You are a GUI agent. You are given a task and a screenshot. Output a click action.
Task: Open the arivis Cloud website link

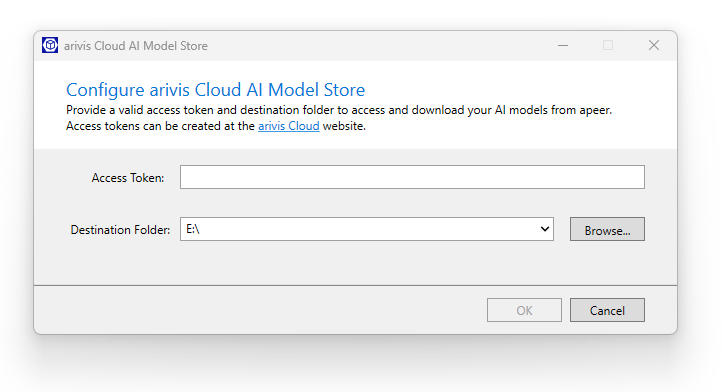pos(289,126)
